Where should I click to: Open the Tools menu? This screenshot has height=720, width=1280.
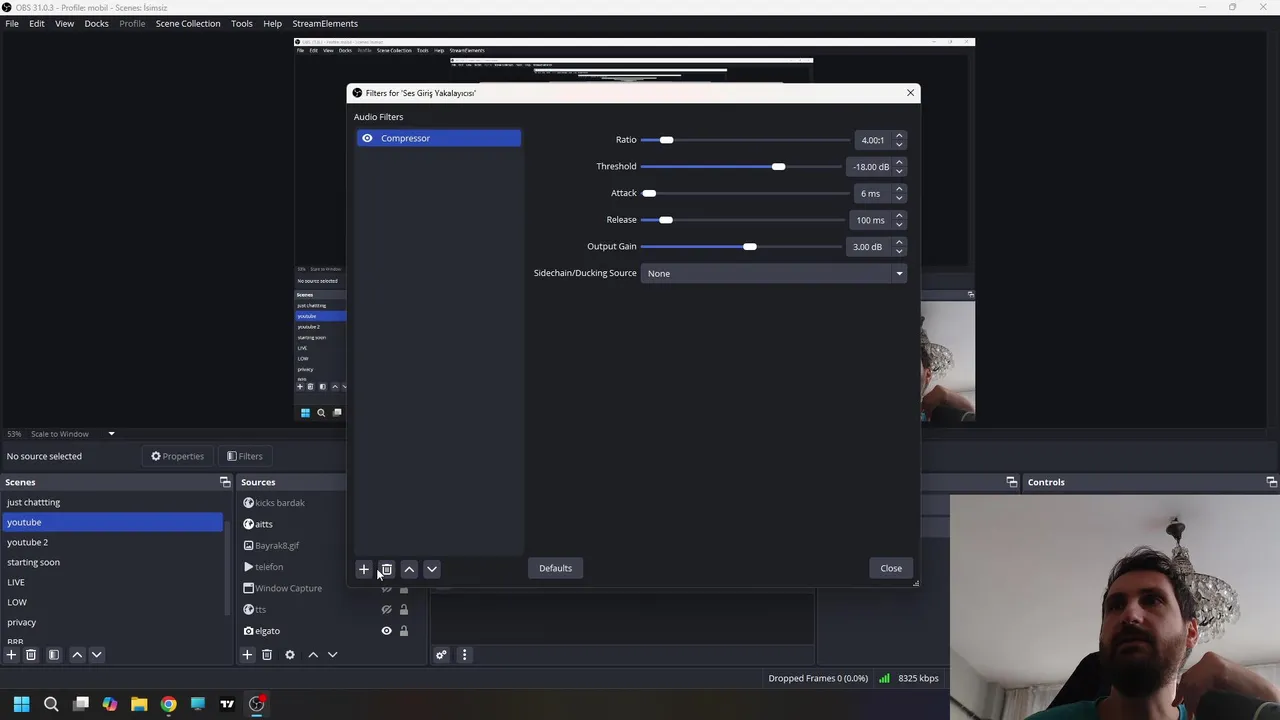242,23
